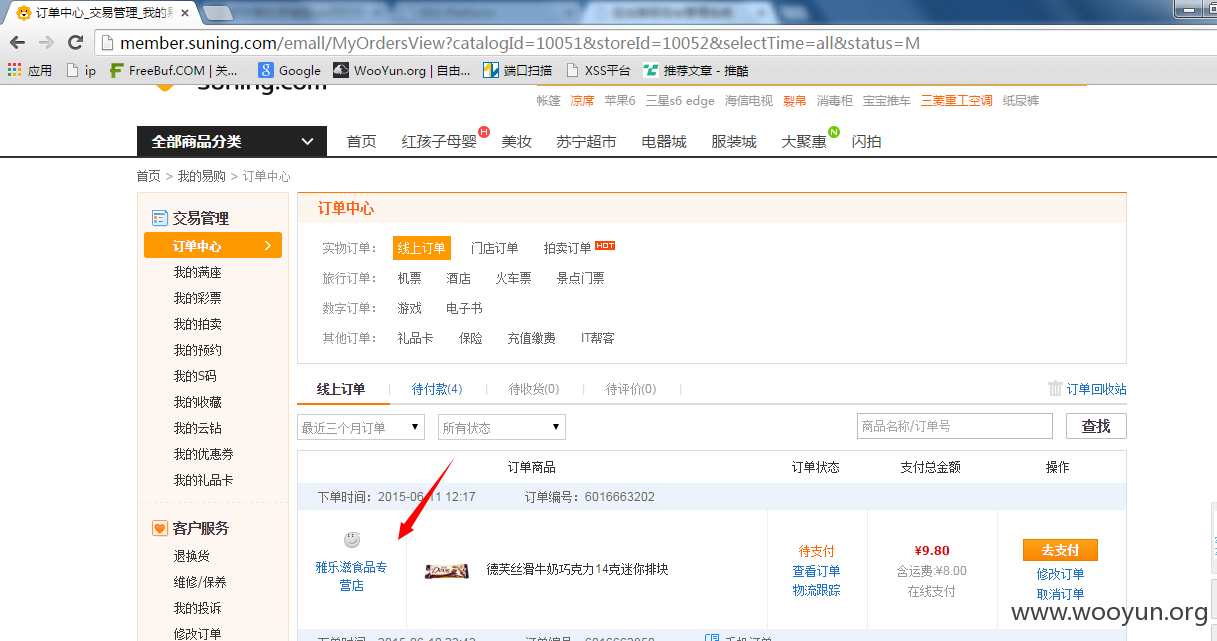Screen dimensions: 1217x641
Task: Open IT帮客 orders
Action: point(598,338)
